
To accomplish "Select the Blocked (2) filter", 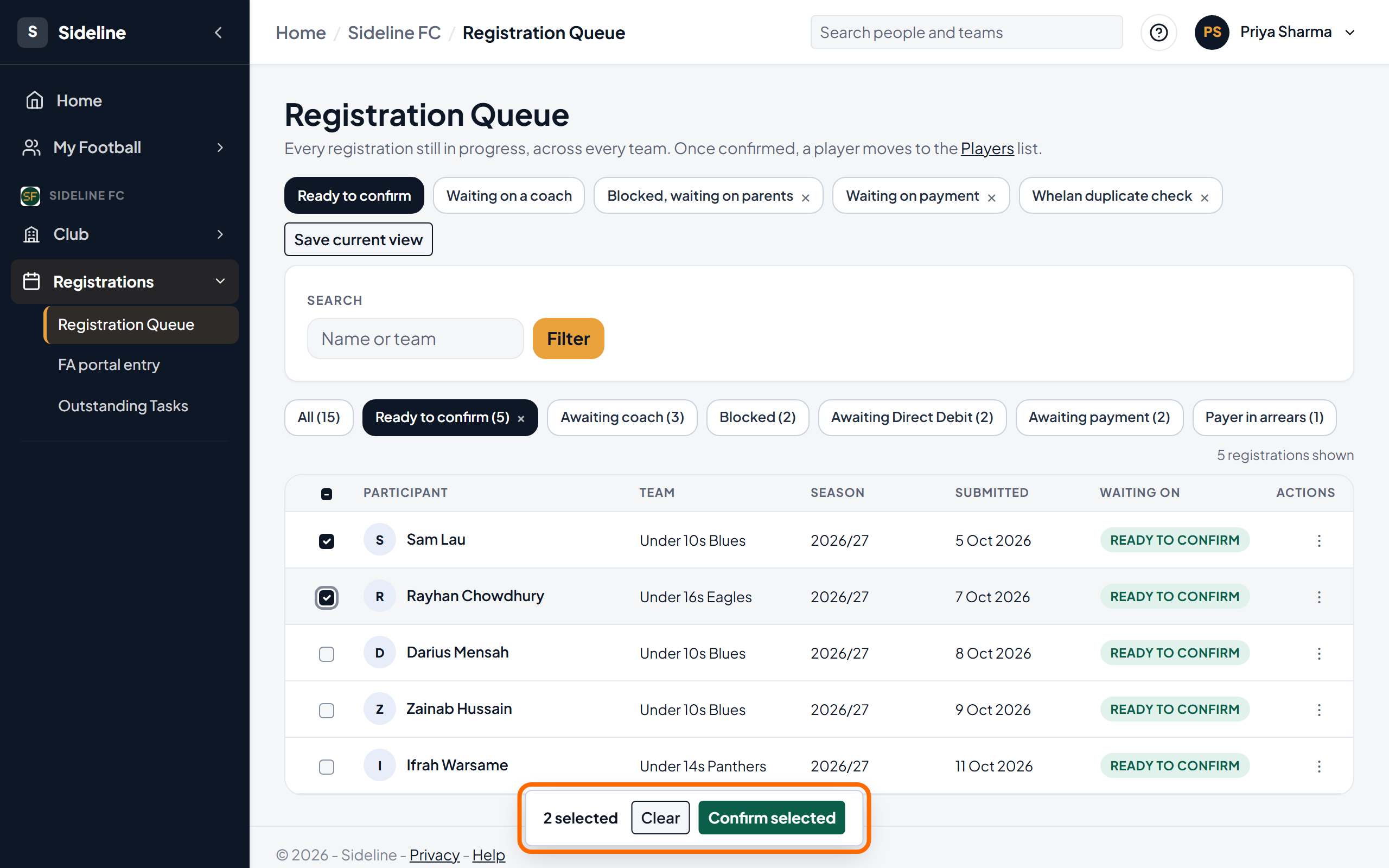I will pyautogui.click(x=757, y=417).
